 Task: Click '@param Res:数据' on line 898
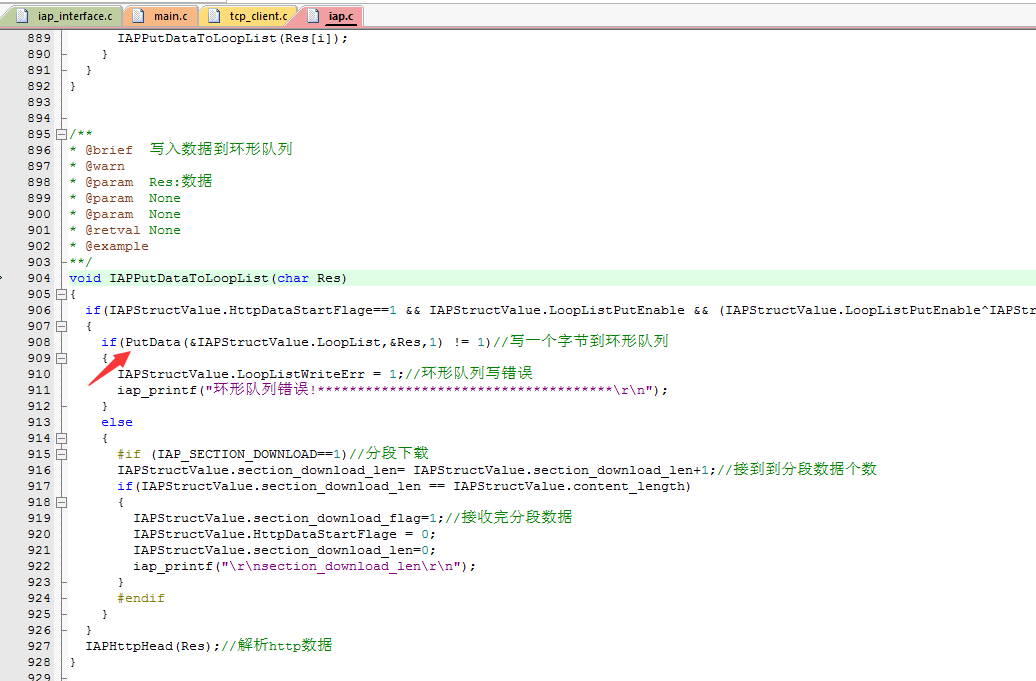[149, 182]
